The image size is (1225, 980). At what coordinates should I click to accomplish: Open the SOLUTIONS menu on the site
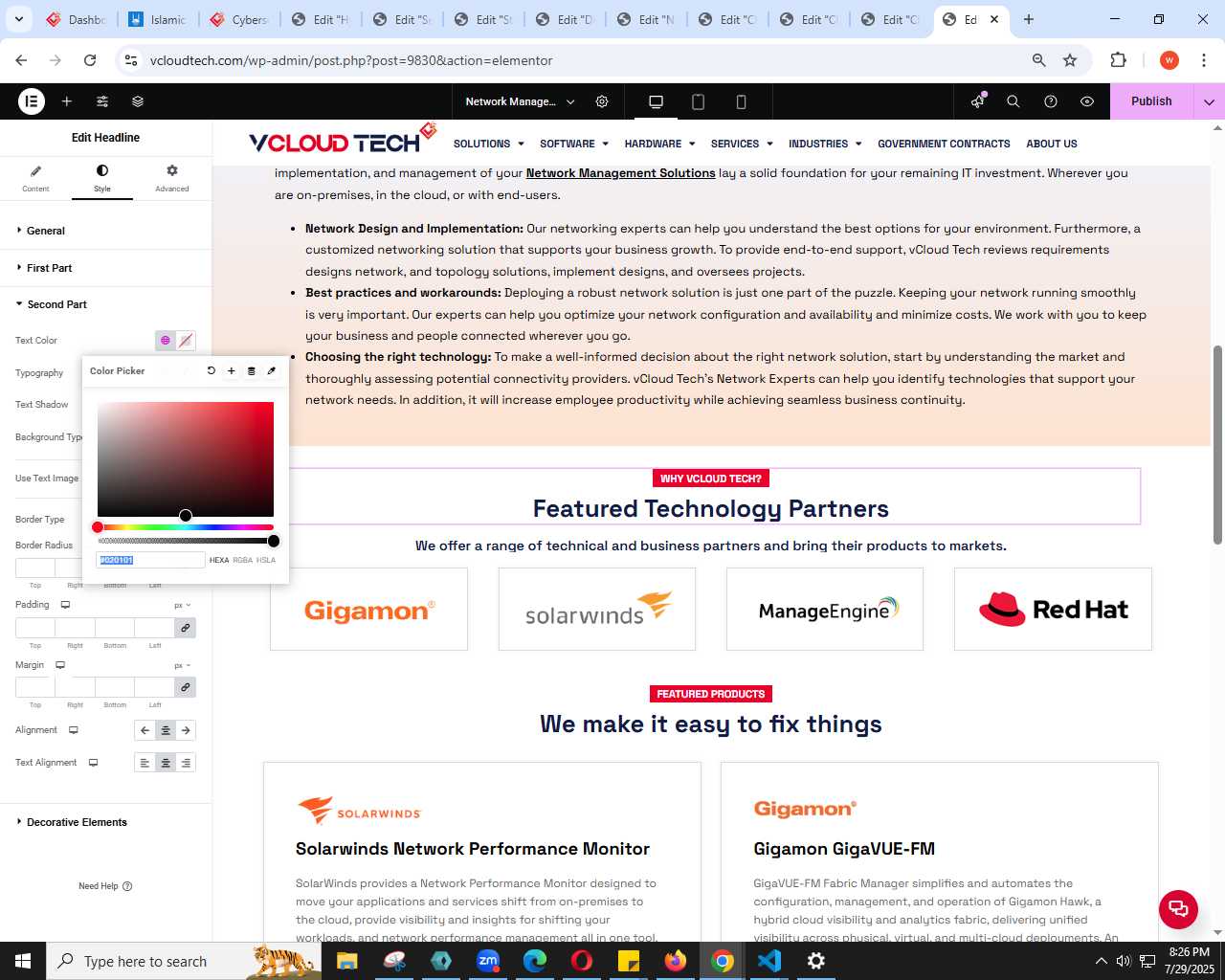488,144
